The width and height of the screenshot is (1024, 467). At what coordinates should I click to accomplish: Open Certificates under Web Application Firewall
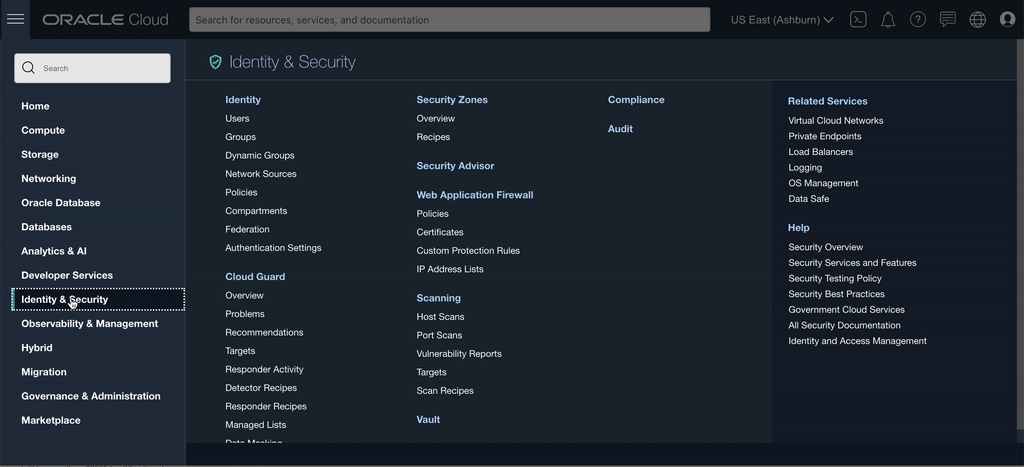[x=440, y=232]
